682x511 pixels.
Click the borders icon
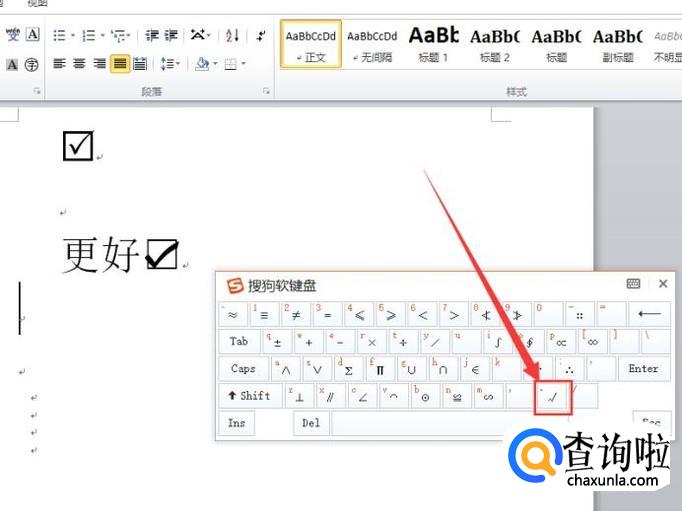pyautogui.click(x=231, y=64)
